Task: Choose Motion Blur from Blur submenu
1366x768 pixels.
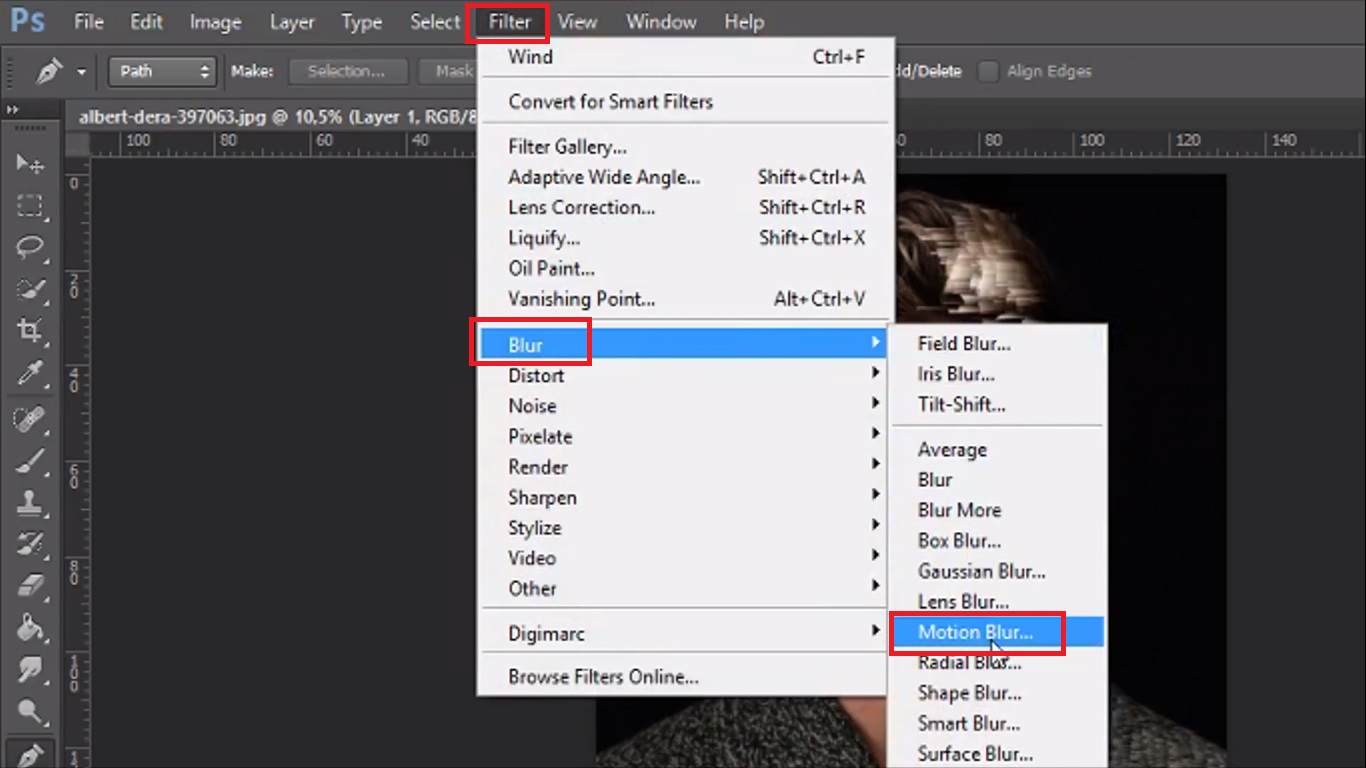Action: (x=975, y=632)
